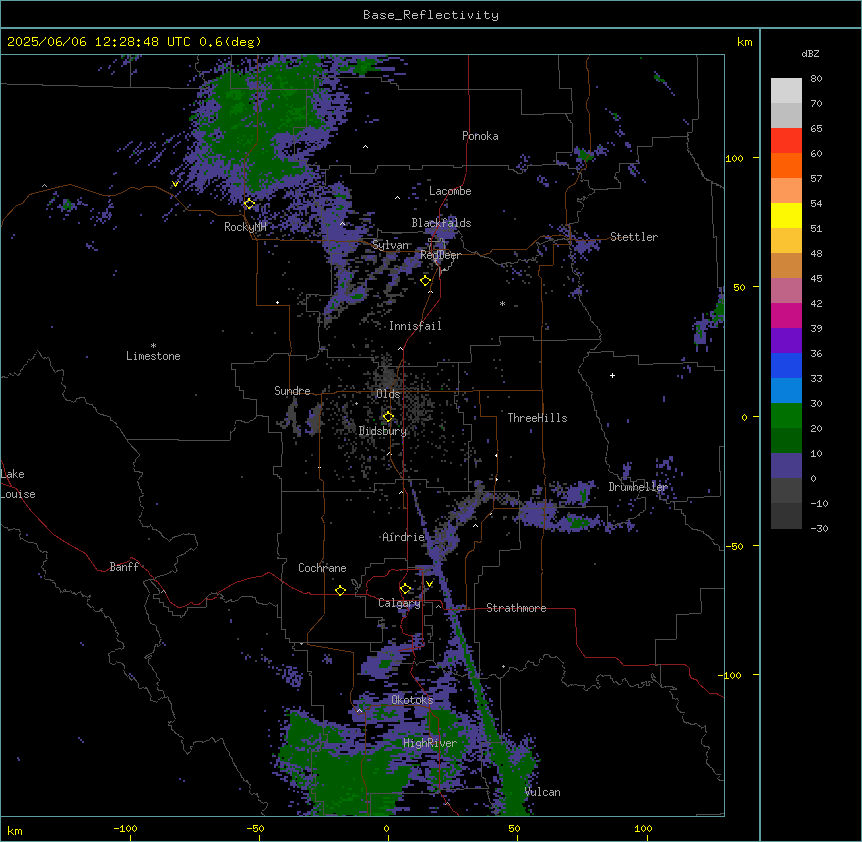Viewport: 862px width, 842px height.
Task: Click the ThreeHills label
Action: click(537, 418)
